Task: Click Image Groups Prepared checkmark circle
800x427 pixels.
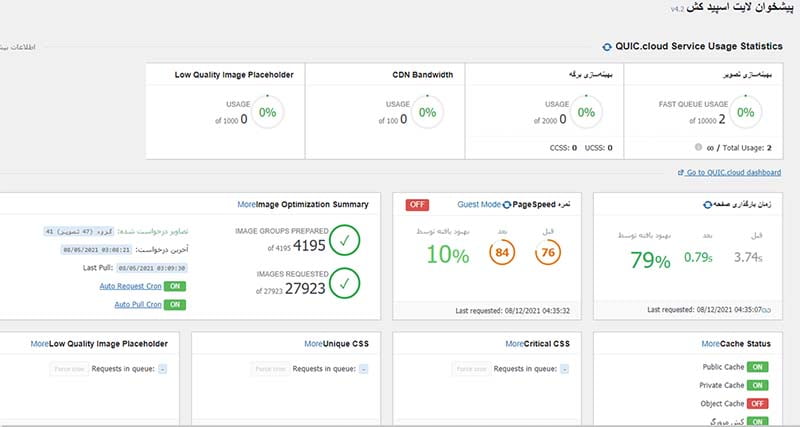Action: click(344, 240)
